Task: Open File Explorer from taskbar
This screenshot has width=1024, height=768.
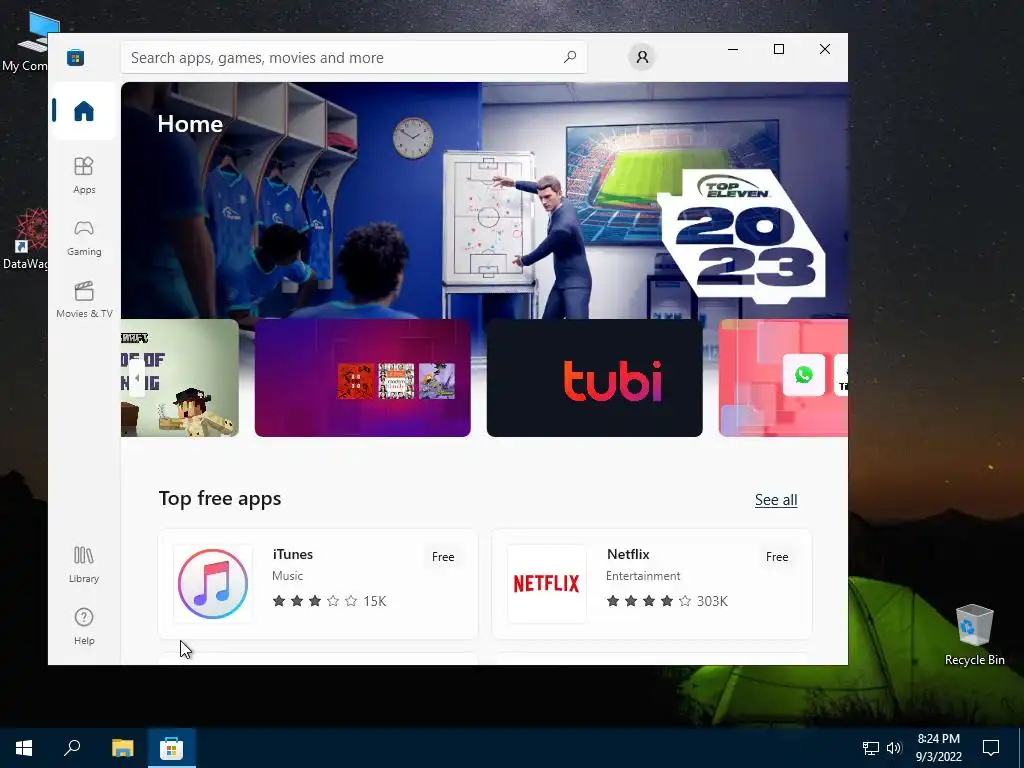Action: coord(122,748)
